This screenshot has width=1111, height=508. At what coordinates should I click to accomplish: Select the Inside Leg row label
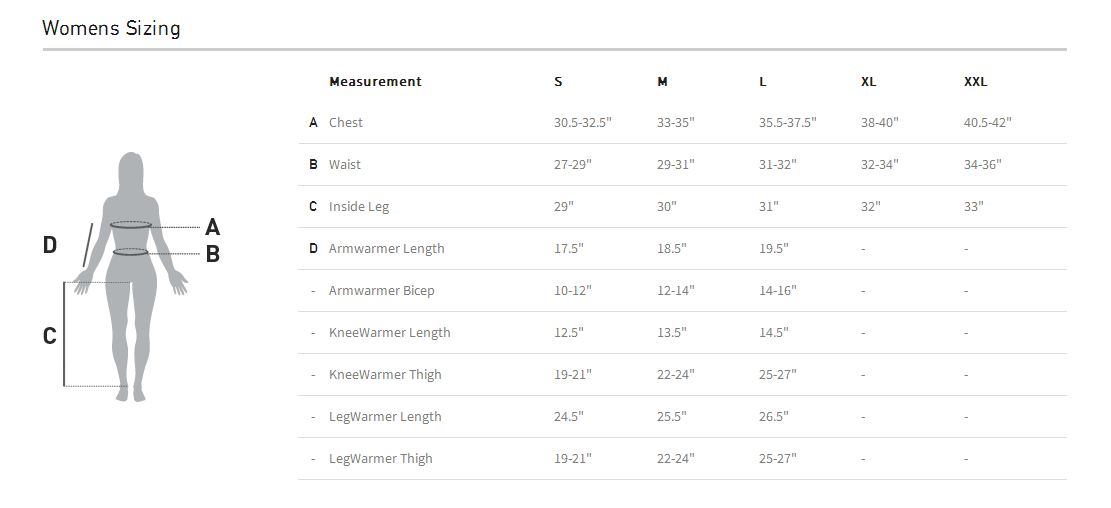pyautogui.click(x=359, y=207)
